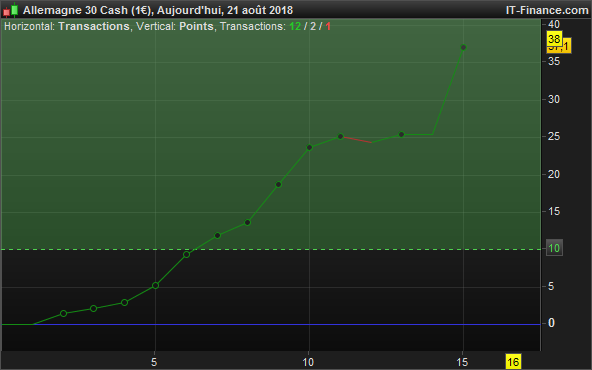The image size is (592, 370).
Task: Click the y-axis value 25
Action: pyautogui.click(x=554, y=136)
